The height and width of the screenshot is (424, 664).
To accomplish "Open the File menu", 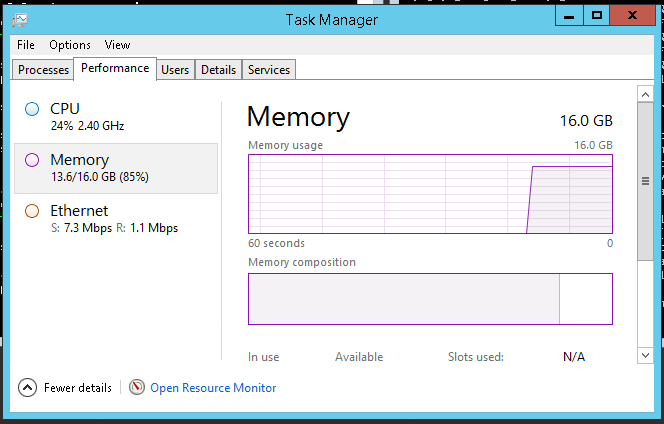I will pos(26,45).
